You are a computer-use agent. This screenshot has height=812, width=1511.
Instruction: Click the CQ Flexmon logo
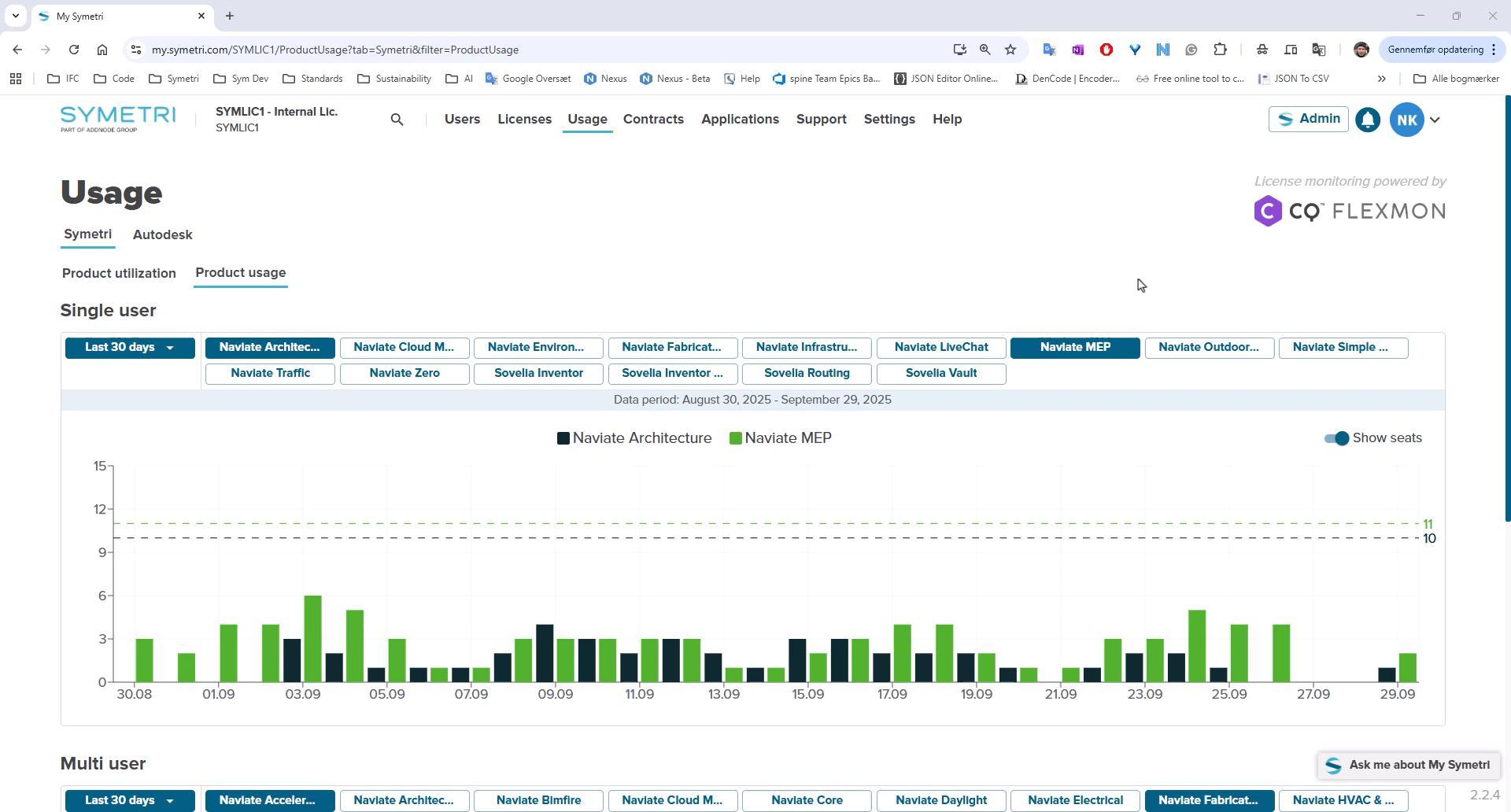tap(1349, 211)
